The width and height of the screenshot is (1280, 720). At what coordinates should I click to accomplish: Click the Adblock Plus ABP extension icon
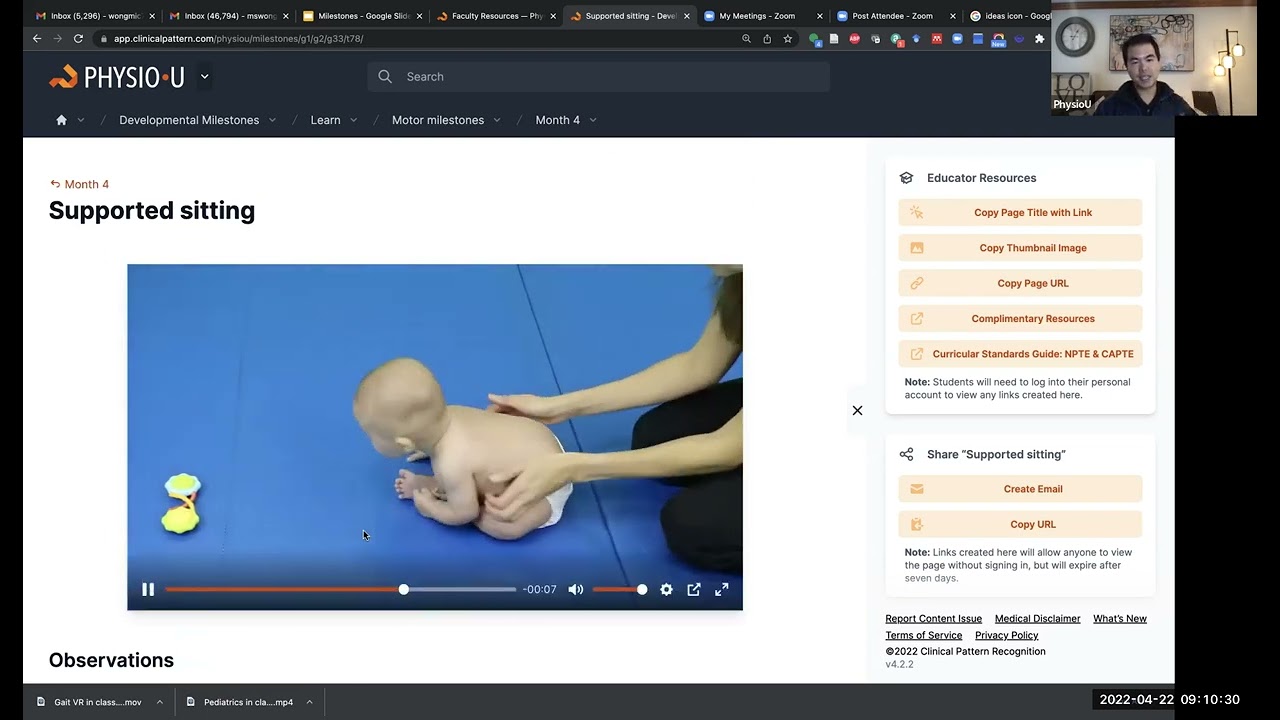(x=854, y=39)
